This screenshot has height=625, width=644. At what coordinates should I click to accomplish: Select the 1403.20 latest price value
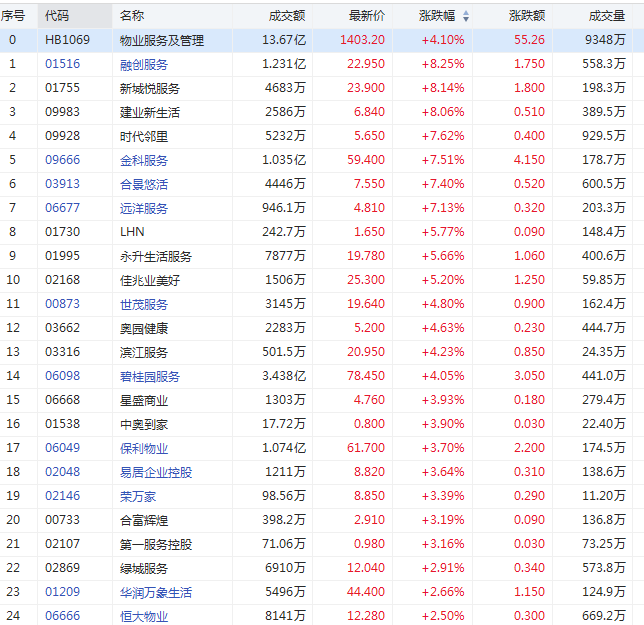pyautogui.click(x=363, y=40)
